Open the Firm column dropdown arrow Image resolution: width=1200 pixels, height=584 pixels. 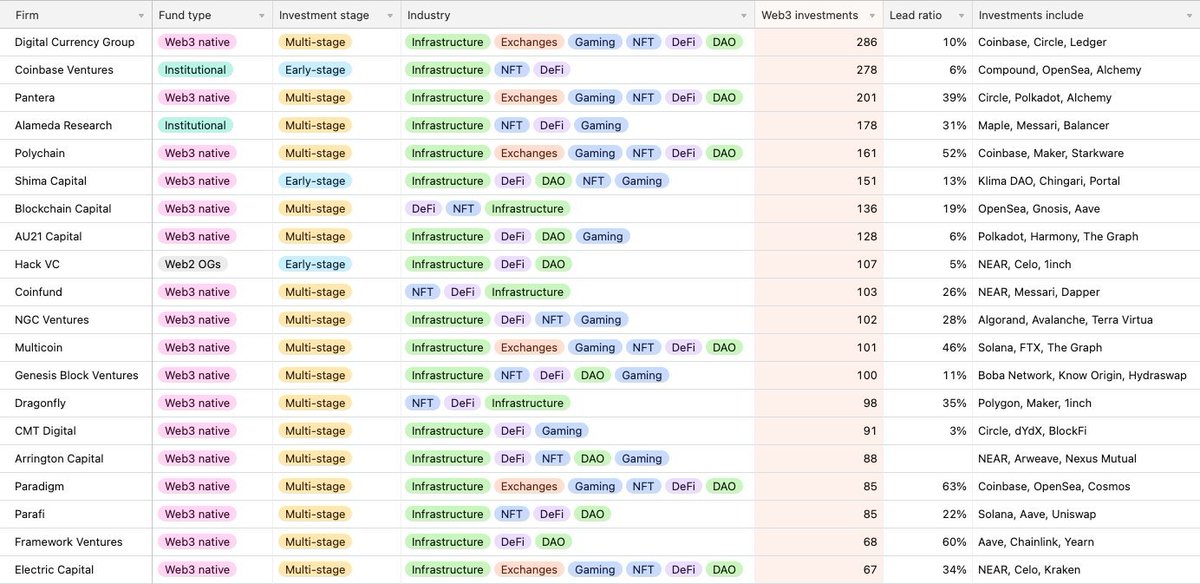[x=139, y=16]
